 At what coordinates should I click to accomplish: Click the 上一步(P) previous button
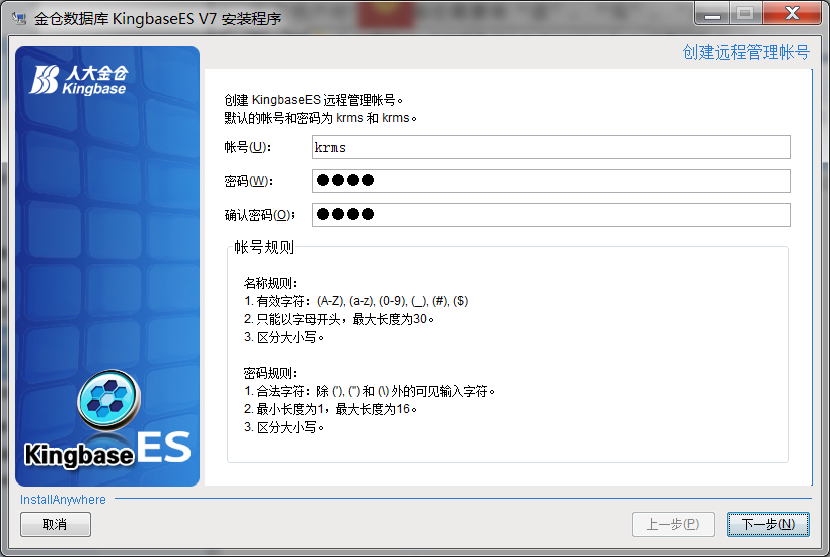coord(673,524)
